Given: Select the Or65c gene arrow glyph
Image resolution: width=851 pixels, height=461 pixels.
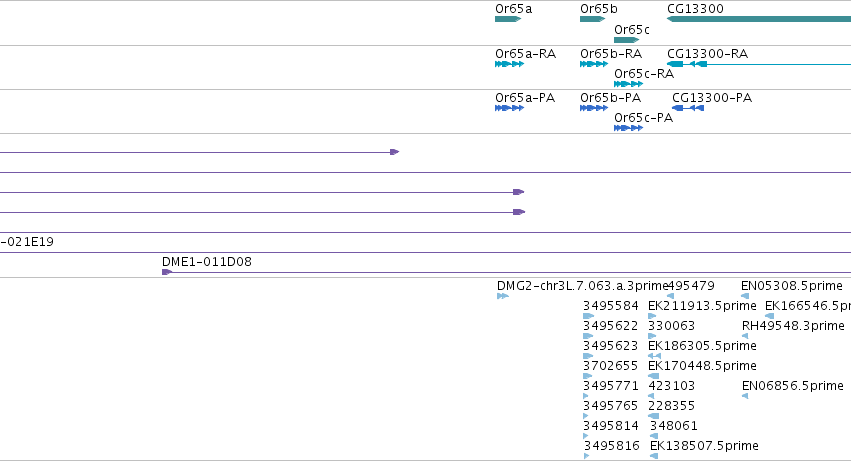Looking at the screenshot, I should 627,40.
